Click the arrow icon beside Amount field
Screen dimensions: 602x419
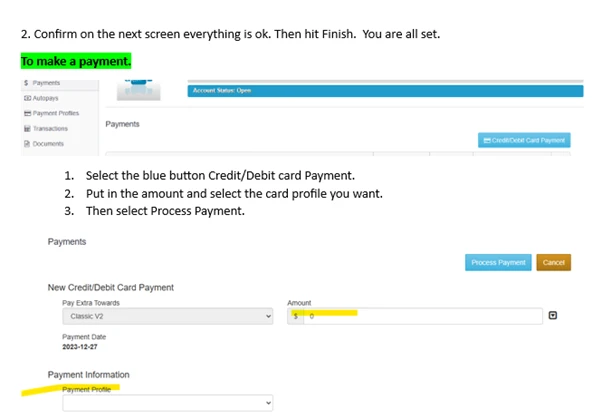553,316
